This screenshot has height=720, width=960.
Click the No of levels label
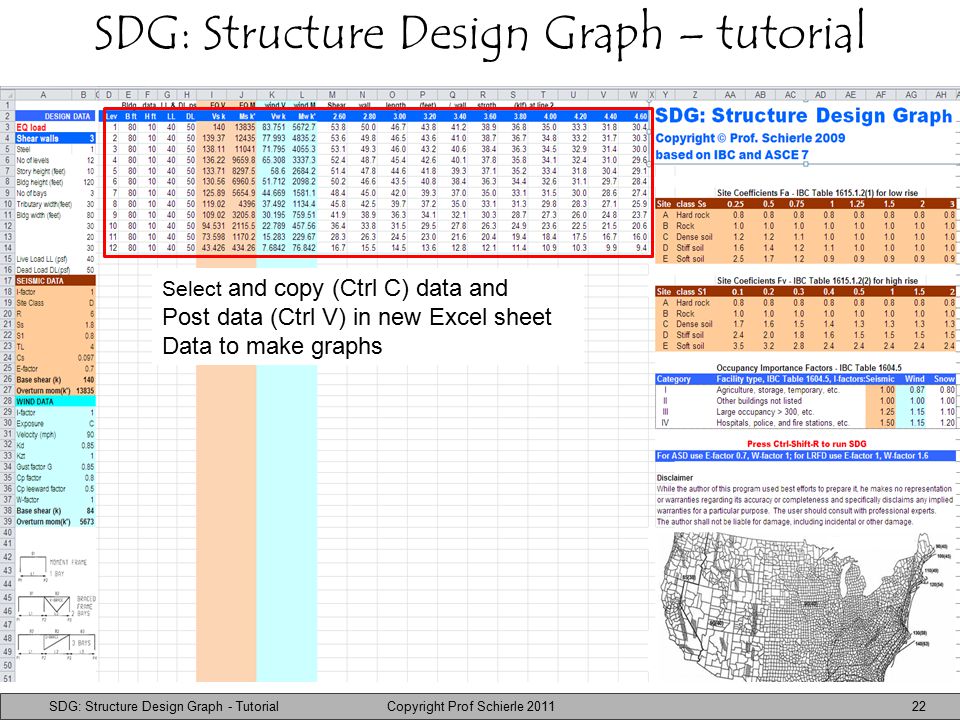[32, 160]
